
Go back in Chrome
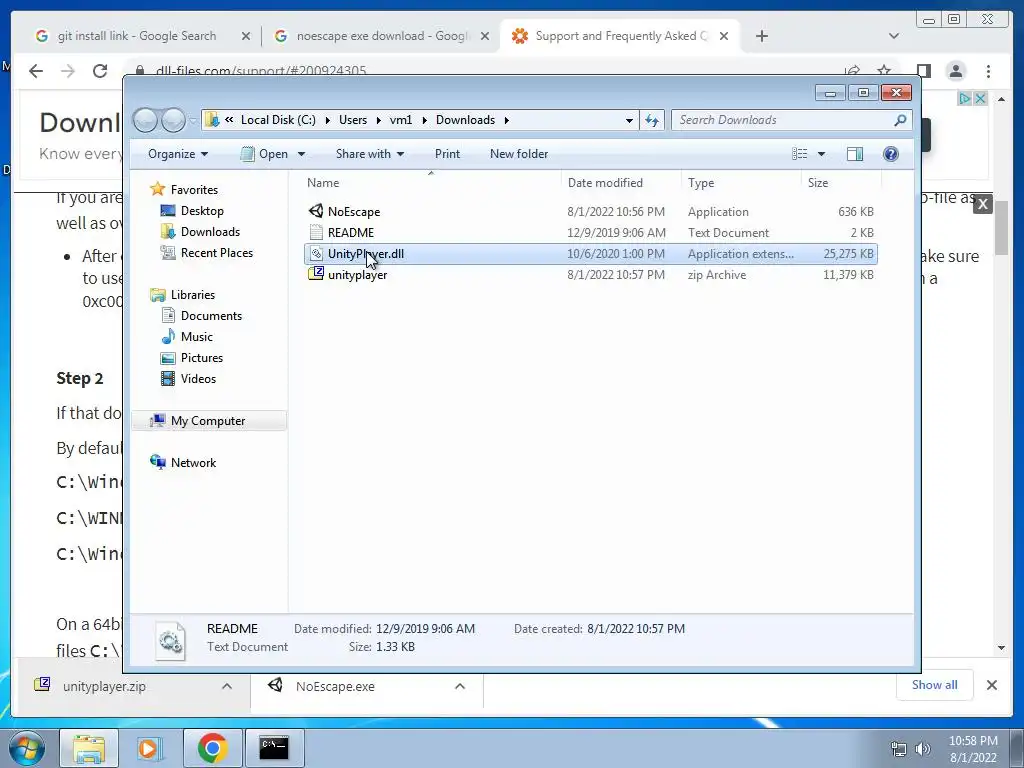(36, 71)
